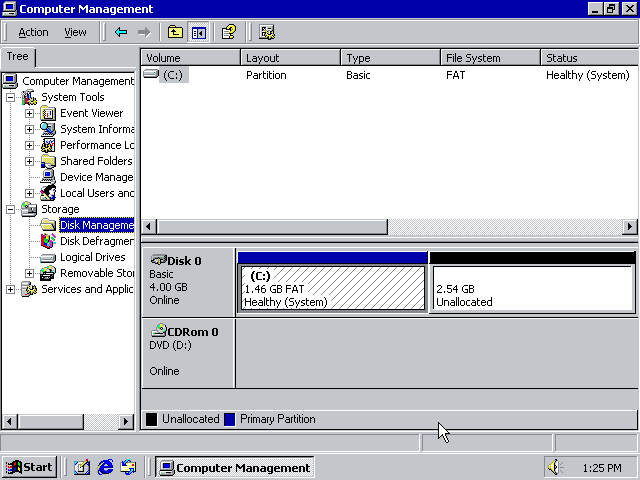640x480 pixels.
Task: Click the Event Viewer icon
Action: click(48, 113)
